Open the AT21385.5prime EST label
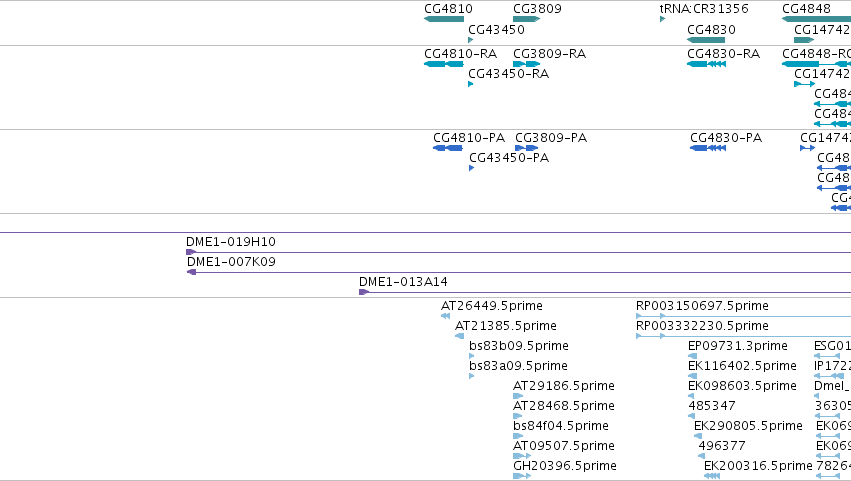 click(506, 326)
